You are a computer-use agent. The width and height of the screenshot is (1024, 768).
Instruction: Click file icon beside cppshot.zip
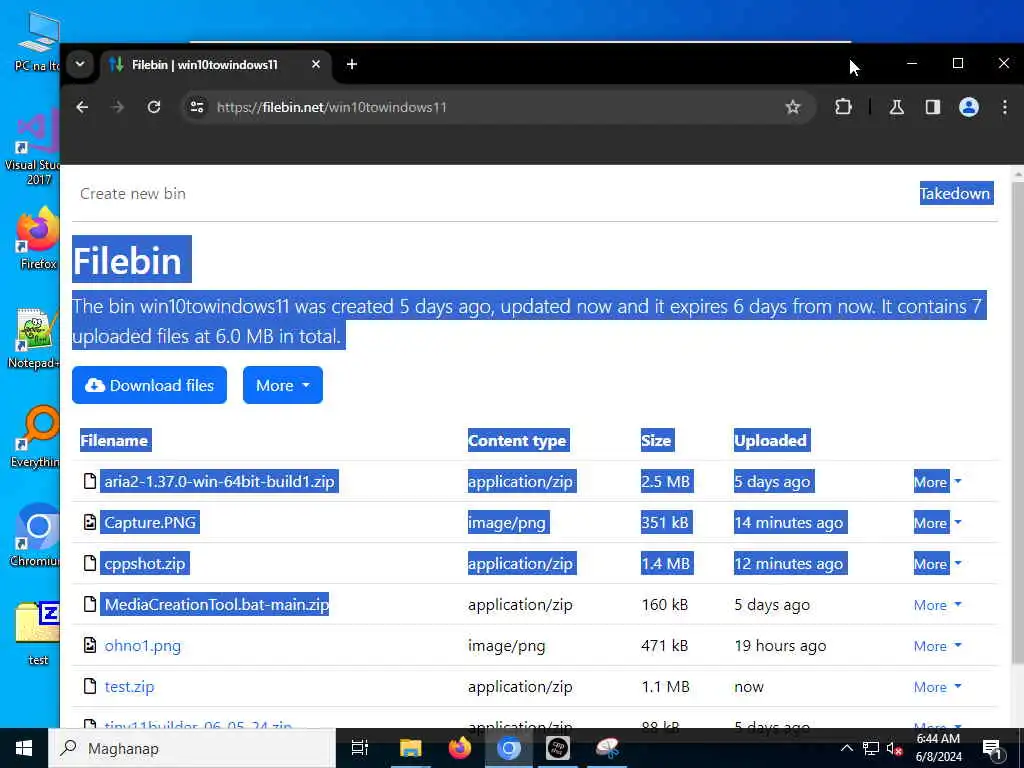pos(90,563)
